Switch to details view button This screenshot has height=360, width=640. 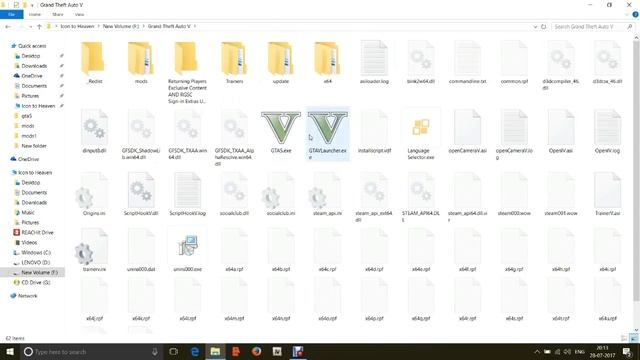pos(624,338)
